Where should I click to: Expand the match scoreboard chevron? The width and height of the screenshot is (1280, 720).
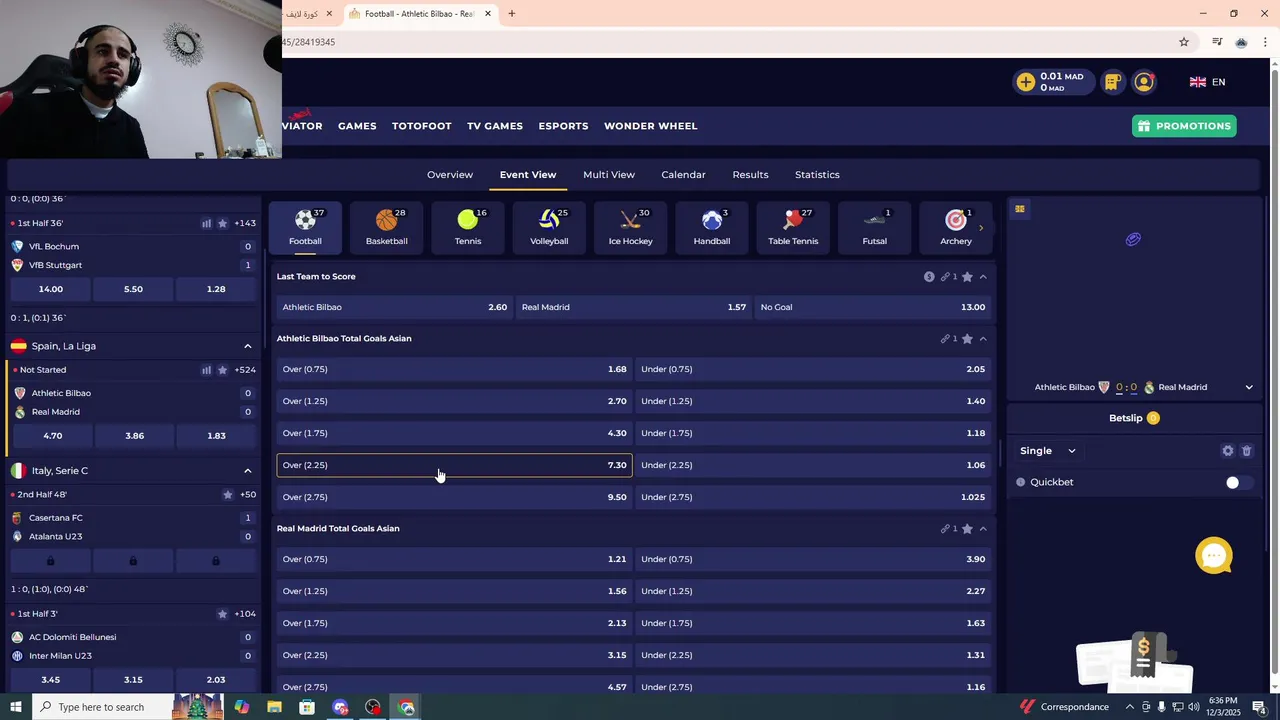pos(1249,387)
